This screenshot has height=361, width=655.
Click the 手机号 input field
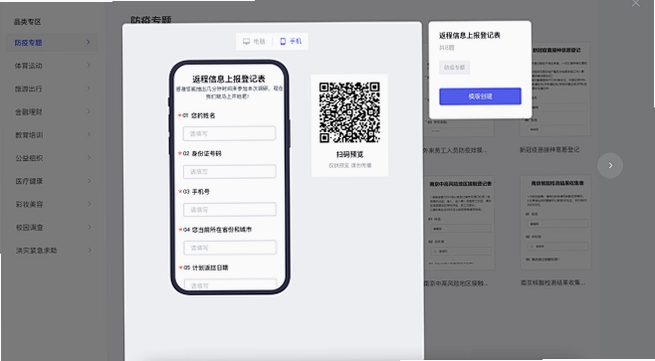tap(230, 209)
